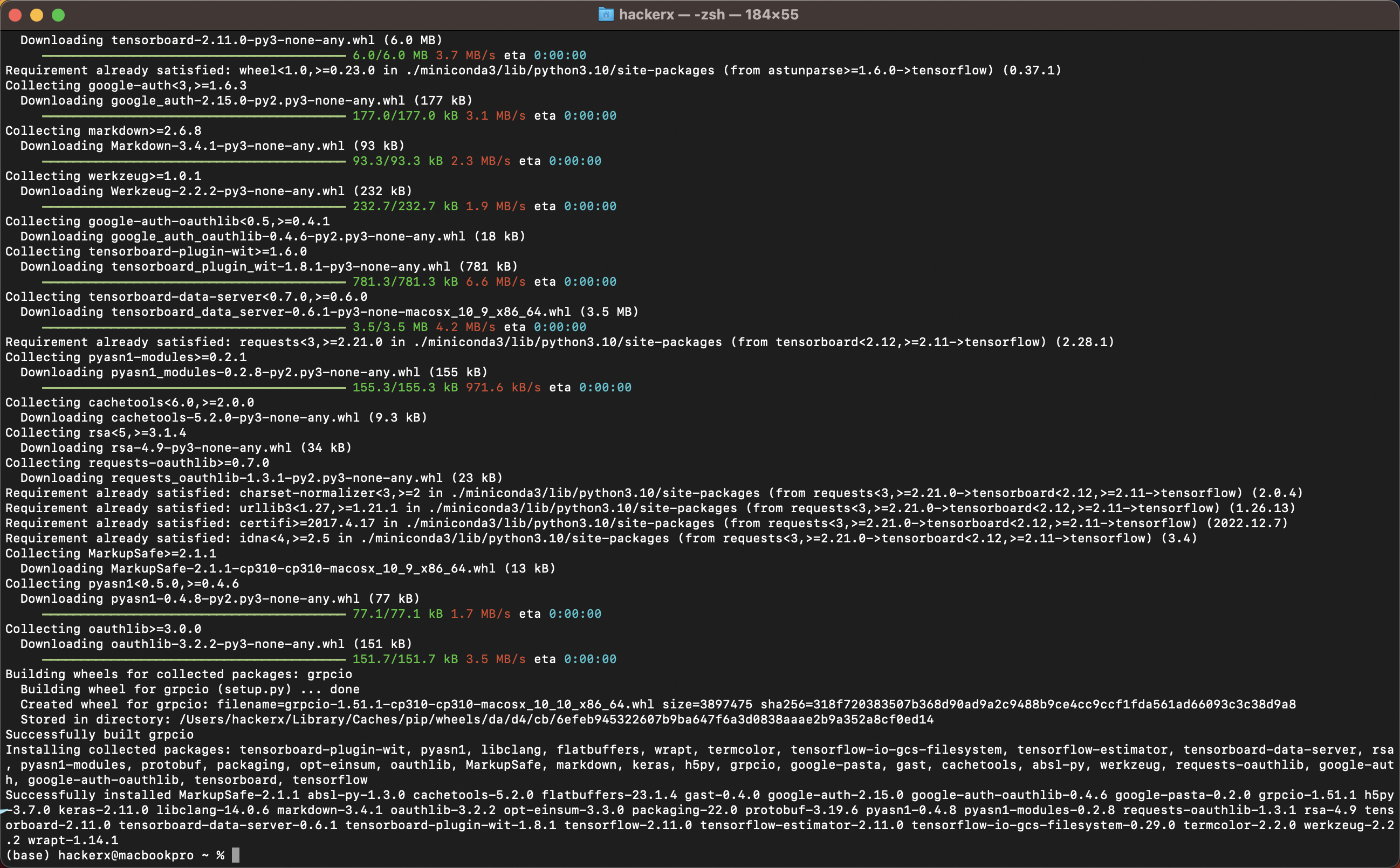Enter full screen via green button
1400x868 pixels.
click(x=58, y=15)
